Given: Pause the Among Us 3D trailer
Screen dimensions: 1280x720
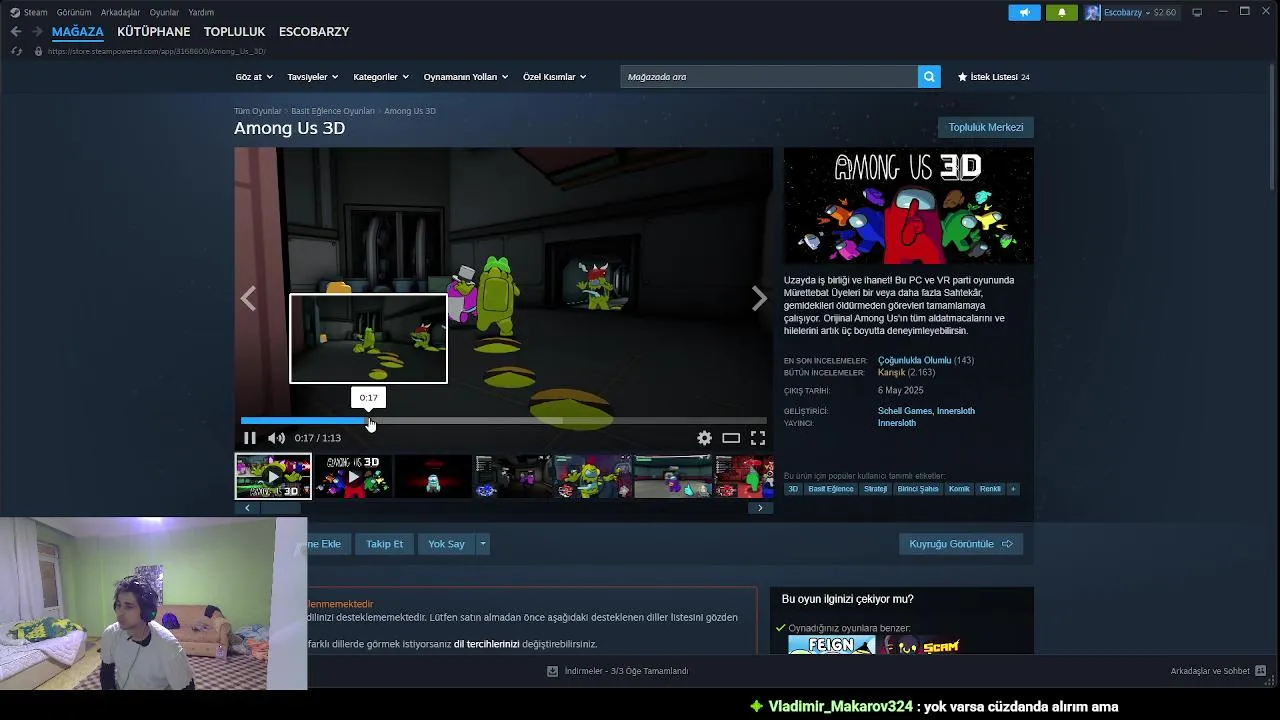Looking at the screenshot, I should point(250,438).
